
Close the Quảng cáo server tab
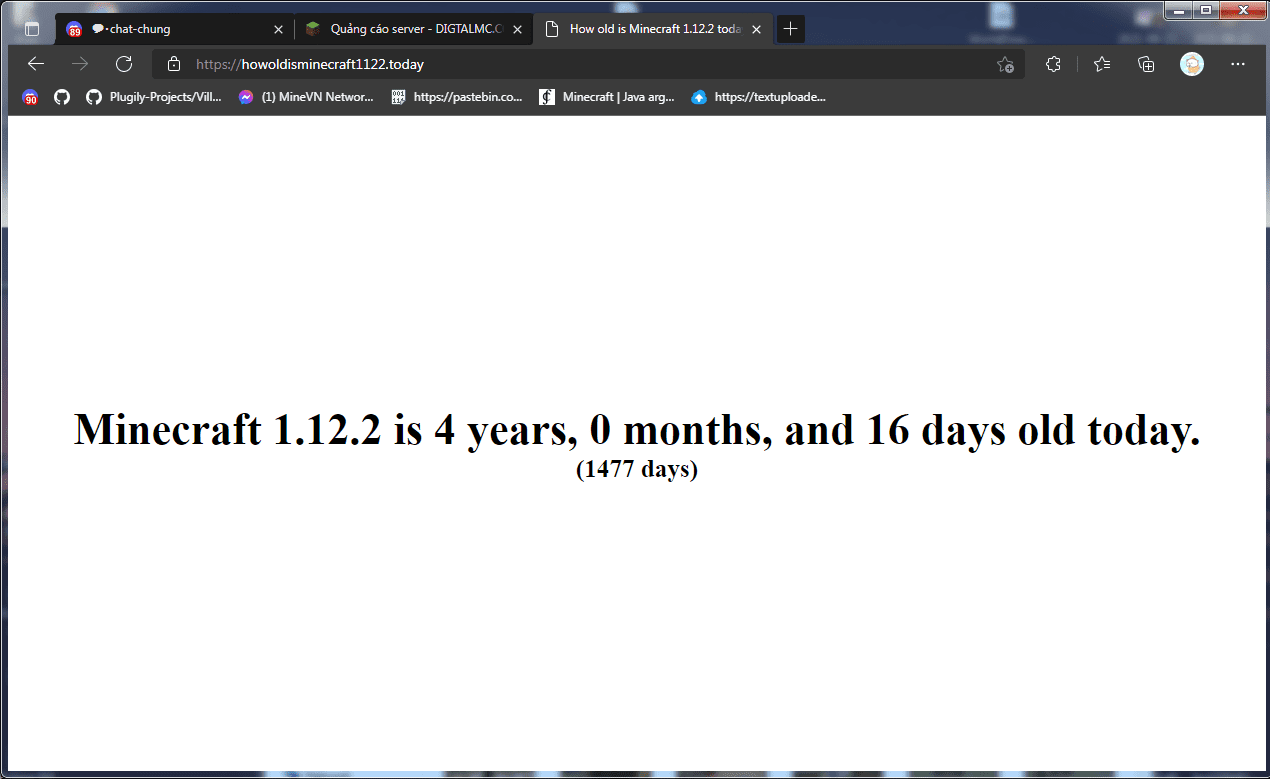coord(517,29)
